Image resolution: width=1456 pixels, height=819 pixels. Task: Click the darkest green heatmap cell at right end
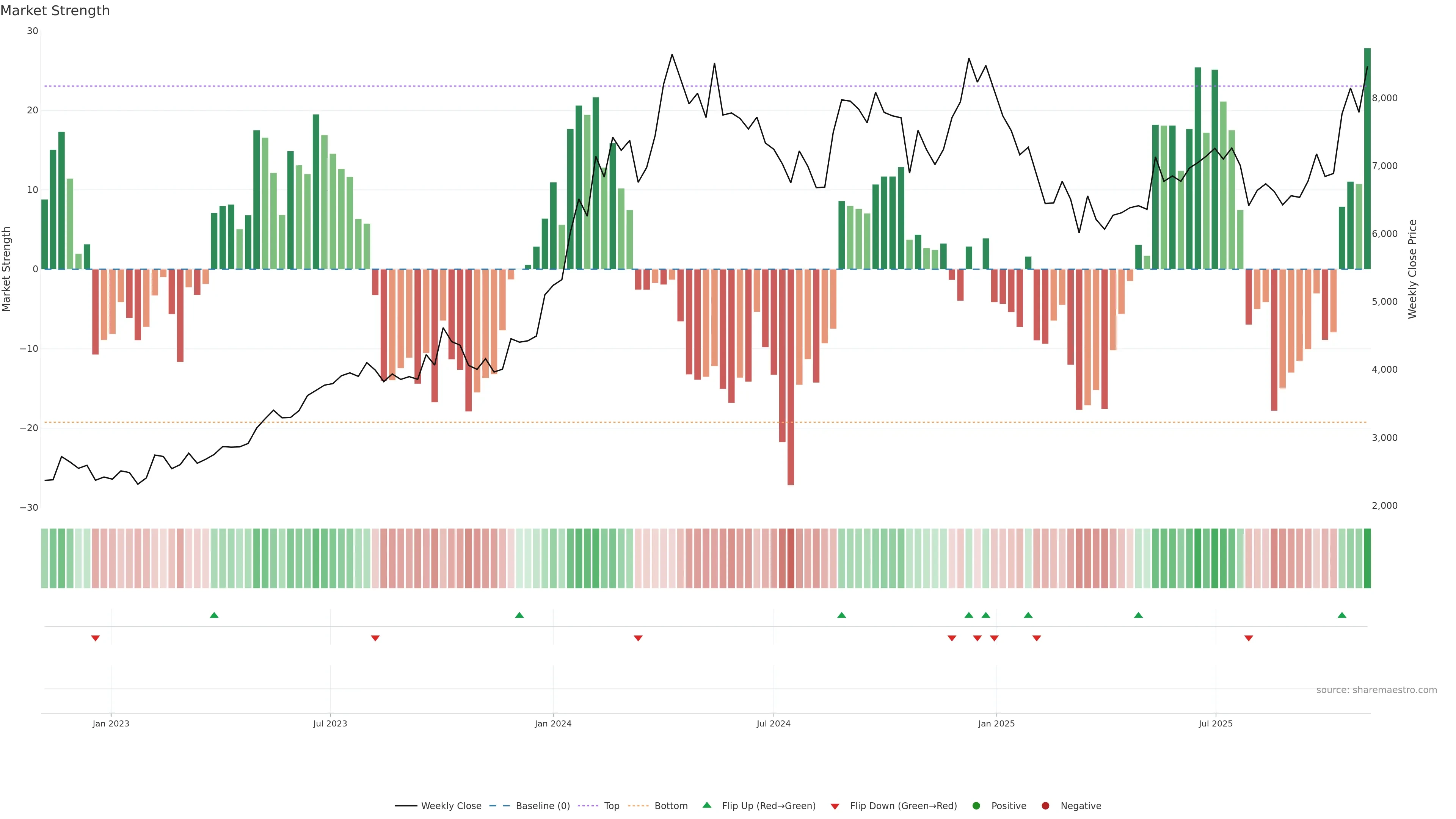point(1367,558)
